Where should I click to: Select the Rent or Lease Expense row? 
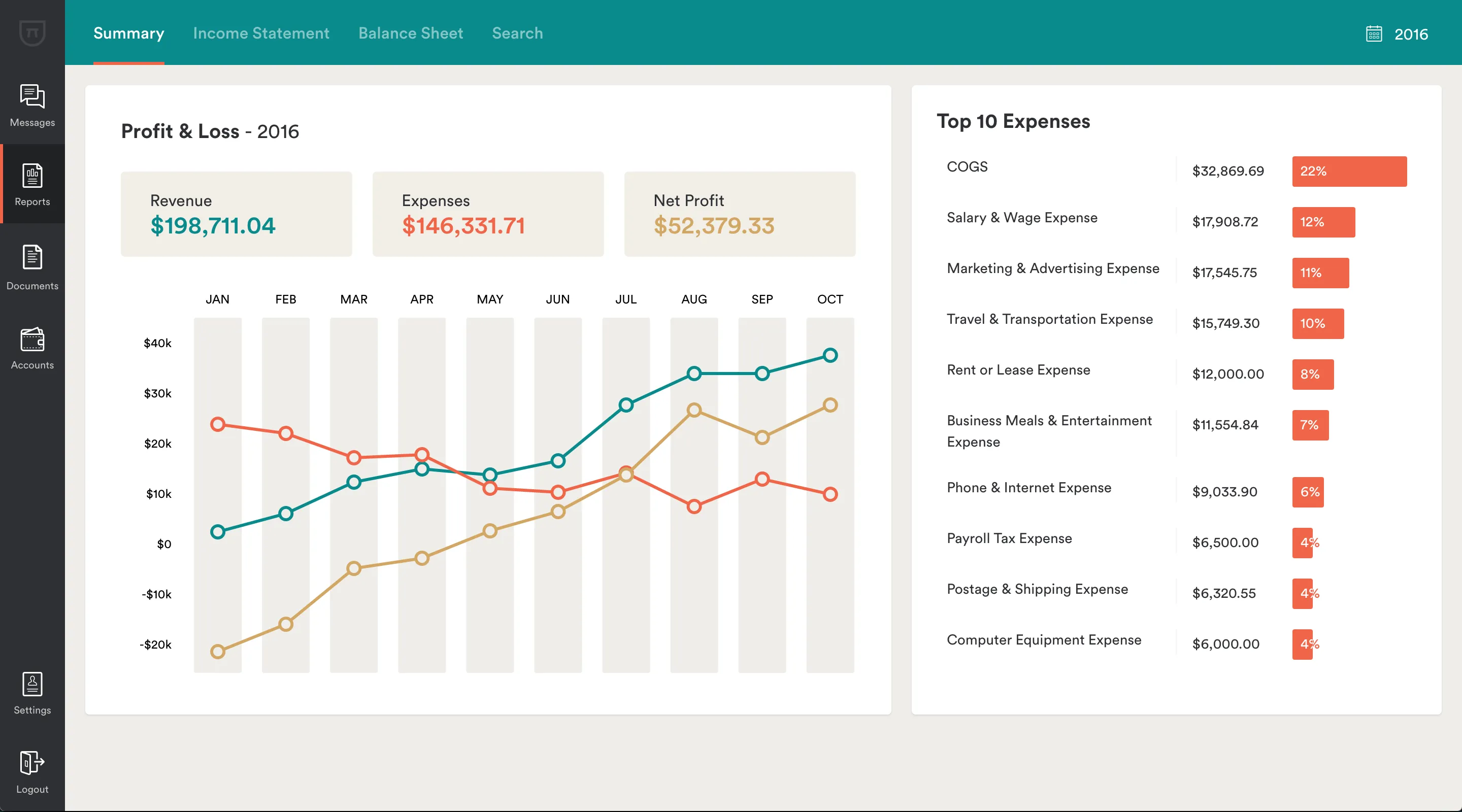(x=1018, y=370)
